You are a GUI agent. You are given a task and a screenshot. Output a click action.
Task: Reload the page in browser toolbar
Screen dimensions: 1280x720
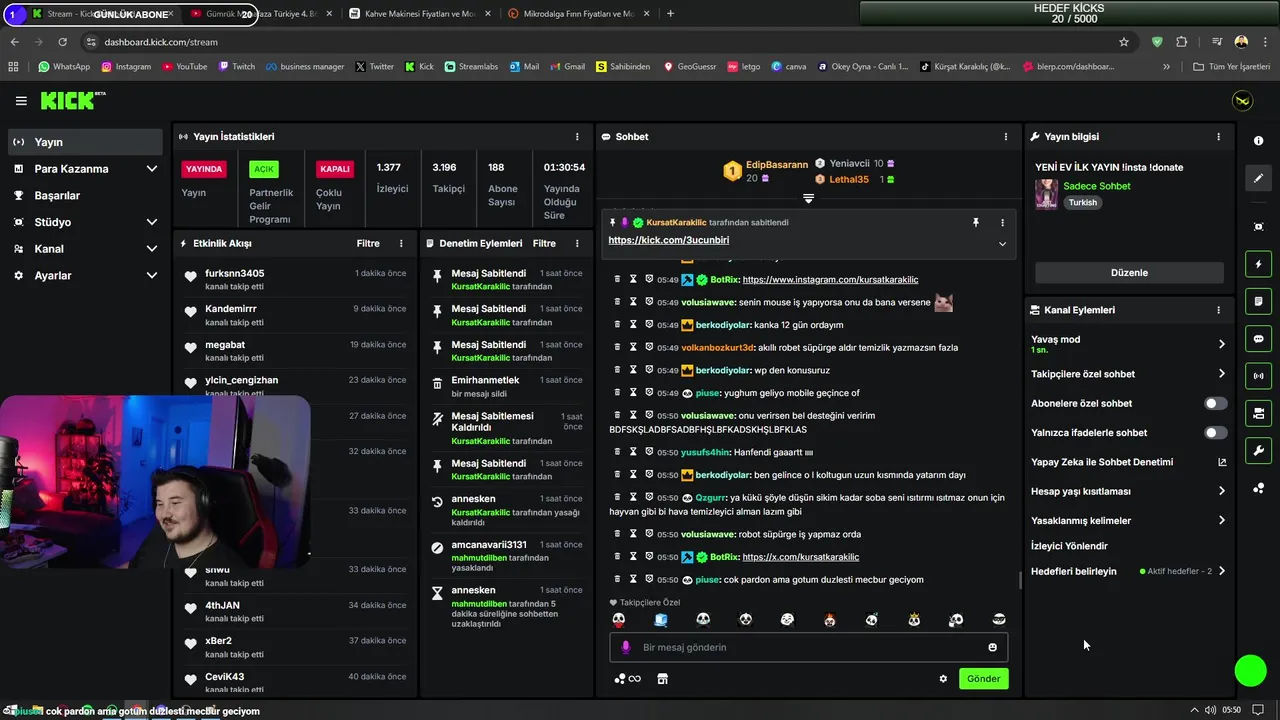(62, 42)
